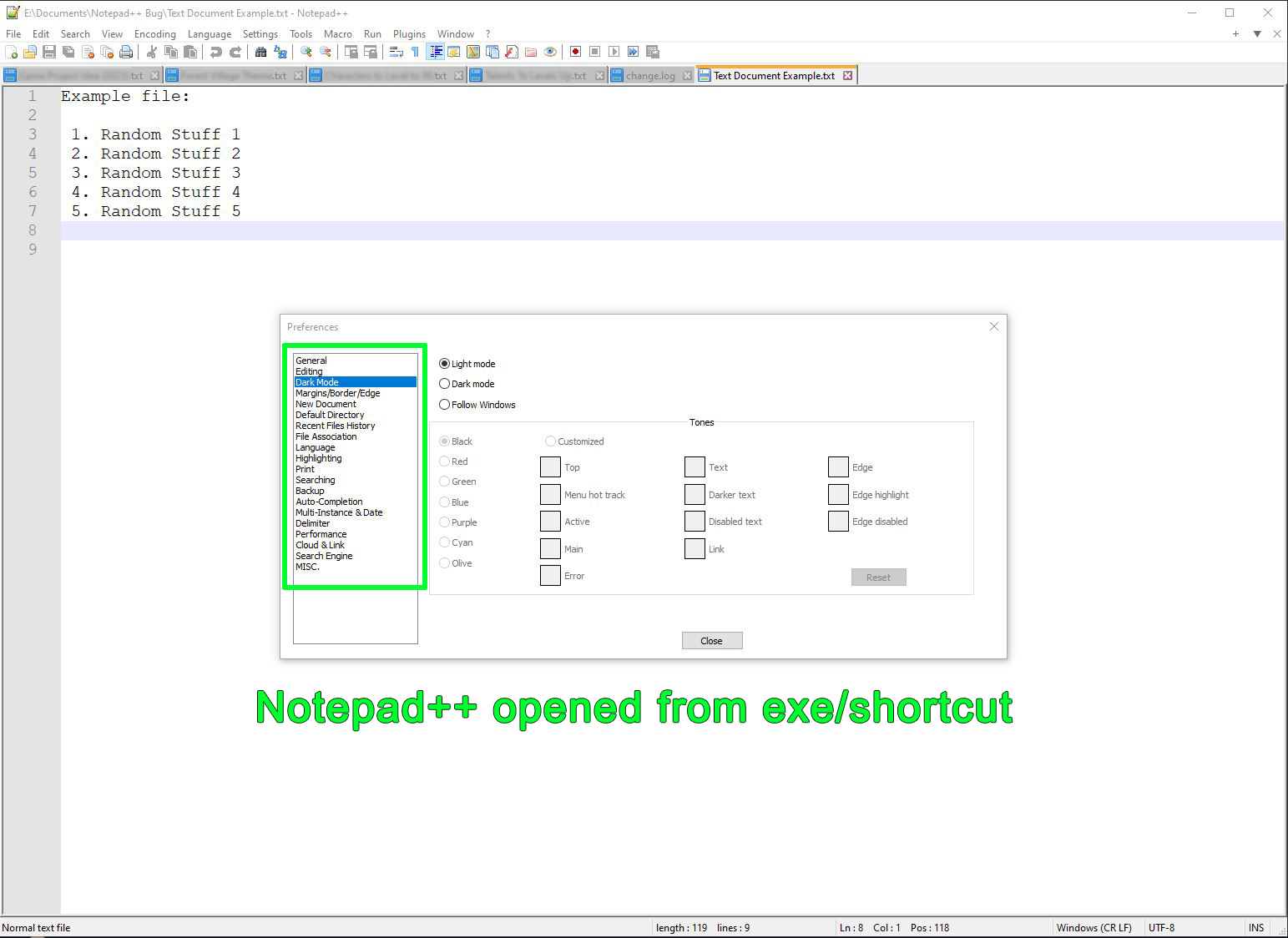Start macro recording red dot icon

575,52
